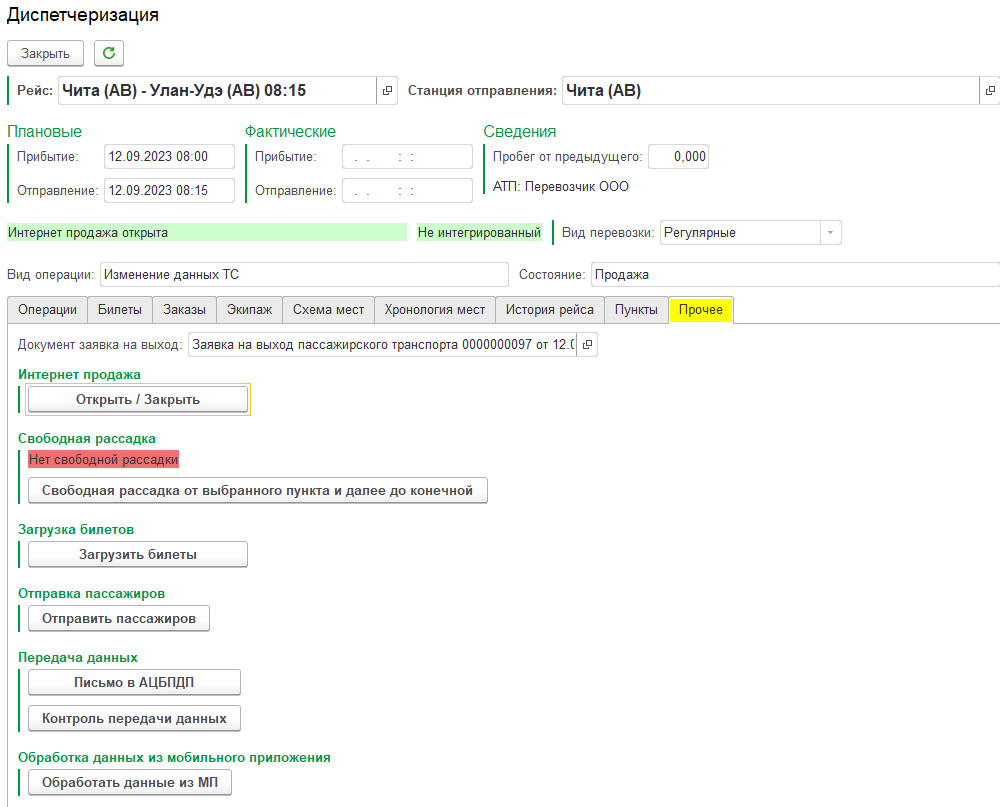Expand the Вид перевозки dropdown
The image size is (1000, 807).
point(830,233)
